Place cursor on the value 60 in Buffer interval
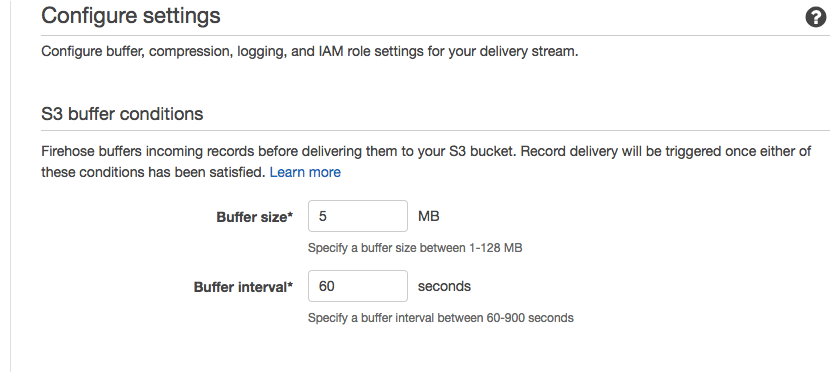 [327, 286]
